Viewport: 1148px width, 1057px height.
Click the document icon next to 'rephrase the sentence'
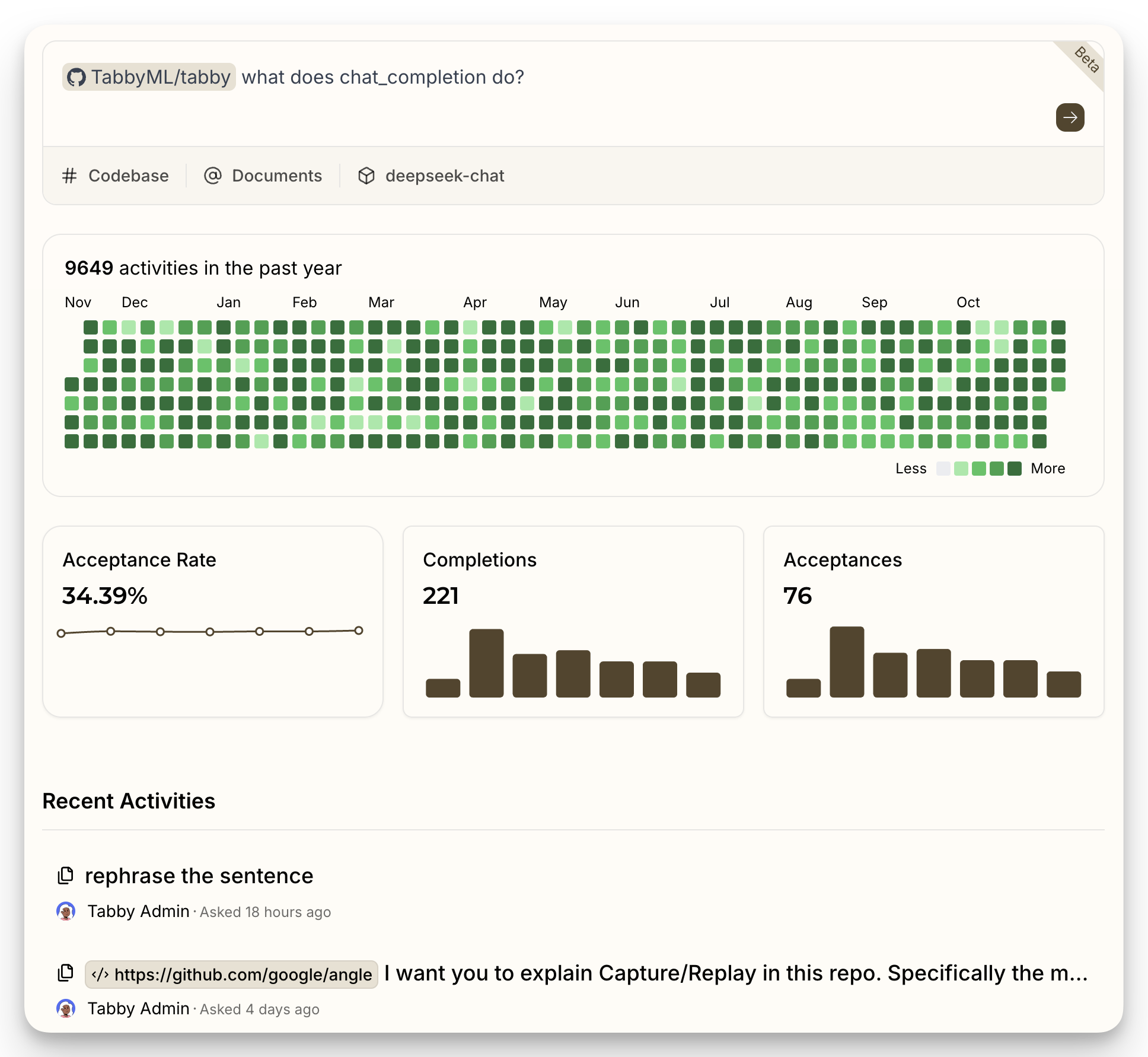65,875
